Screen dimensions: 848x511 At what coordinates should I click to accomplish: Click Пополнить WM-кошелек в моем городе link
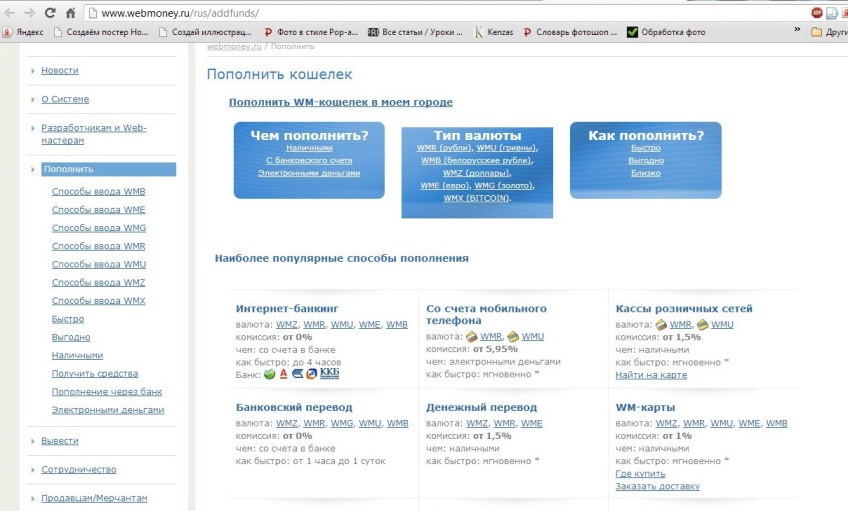341,102
